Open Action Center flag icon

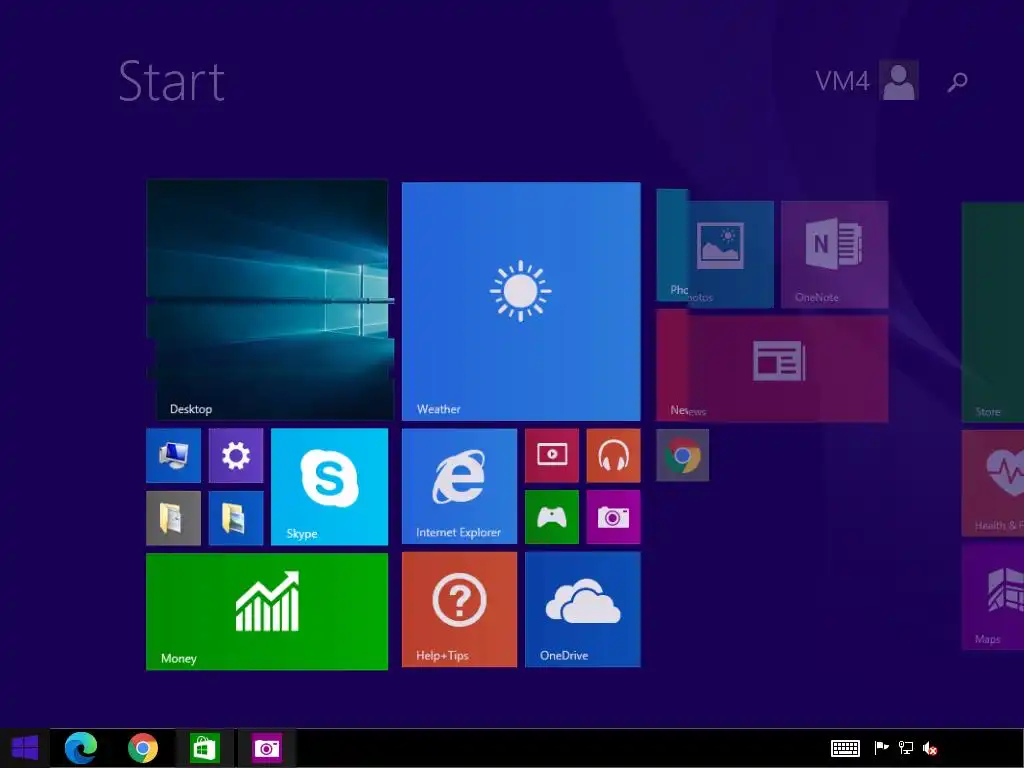pyautogui.click(x=882, y=748)
